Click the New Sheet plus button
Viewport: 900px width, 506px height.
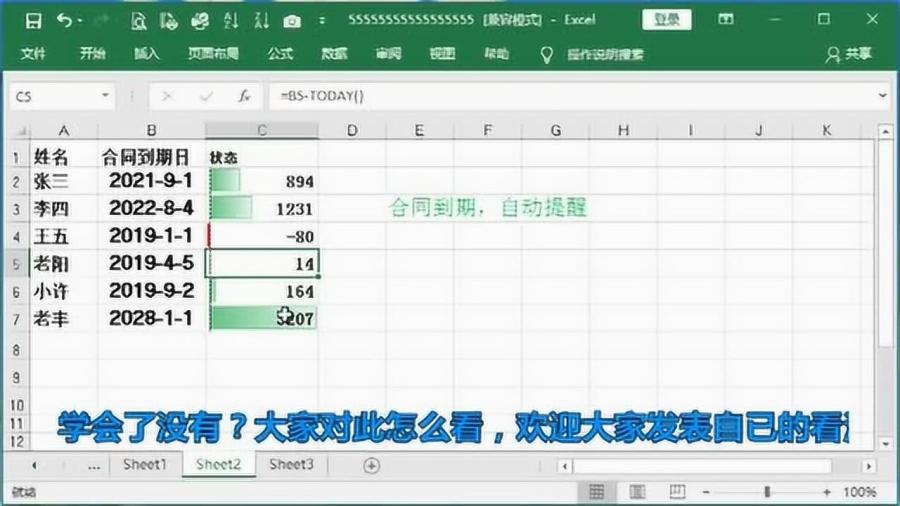pos(371,465)
